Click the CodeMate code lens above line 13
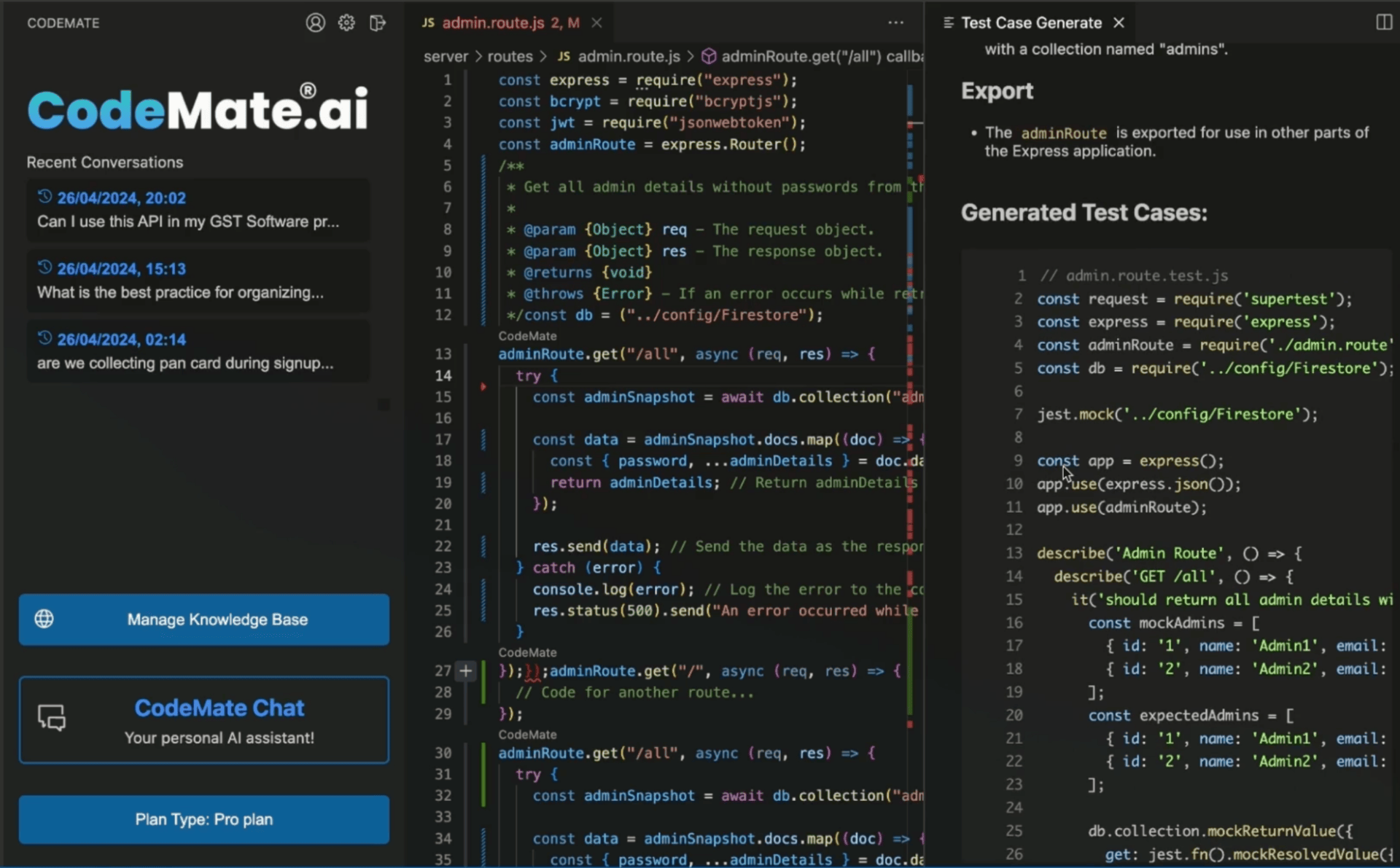This screenshot has width=1400, height=868. click(527, 336)
